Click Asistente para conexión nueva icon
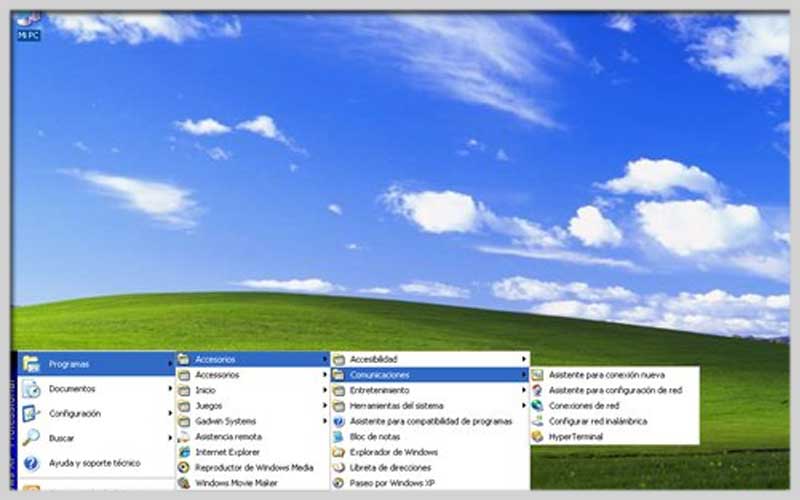800x500 pixels. pyautogui.click(x=537, y=375)
